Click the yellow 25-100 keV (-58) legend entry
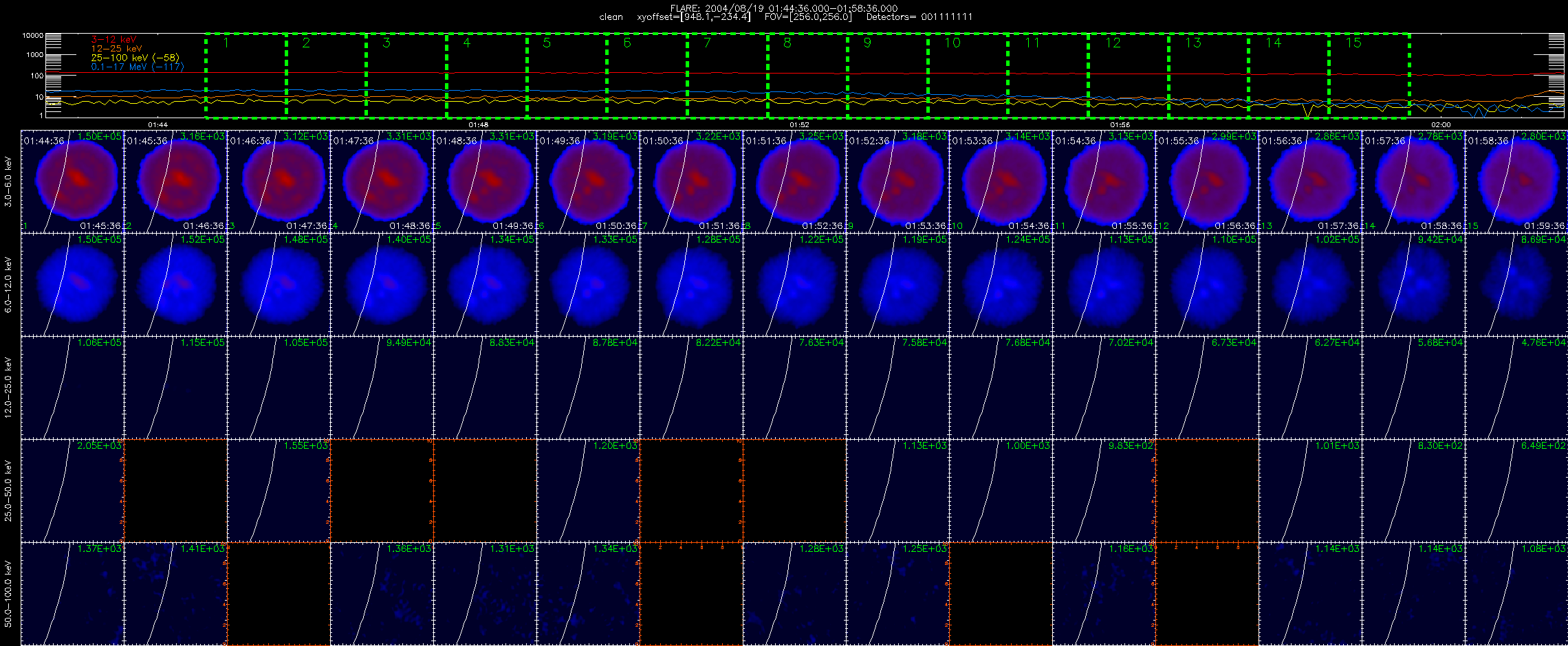 pyautogui.click(x=135, y=58)
